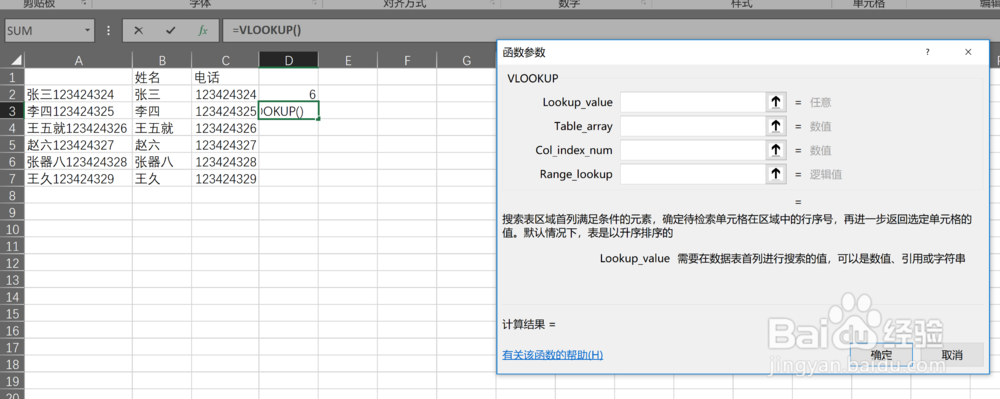Click the Name Box showing SUM
Screen dimensions: 1000x399
click(43, 31)
